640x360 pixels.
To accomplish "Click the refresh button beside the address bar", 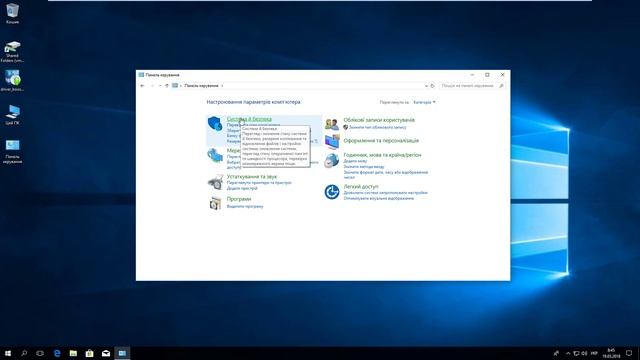I will pyautogui.click(x=433, y=86).
